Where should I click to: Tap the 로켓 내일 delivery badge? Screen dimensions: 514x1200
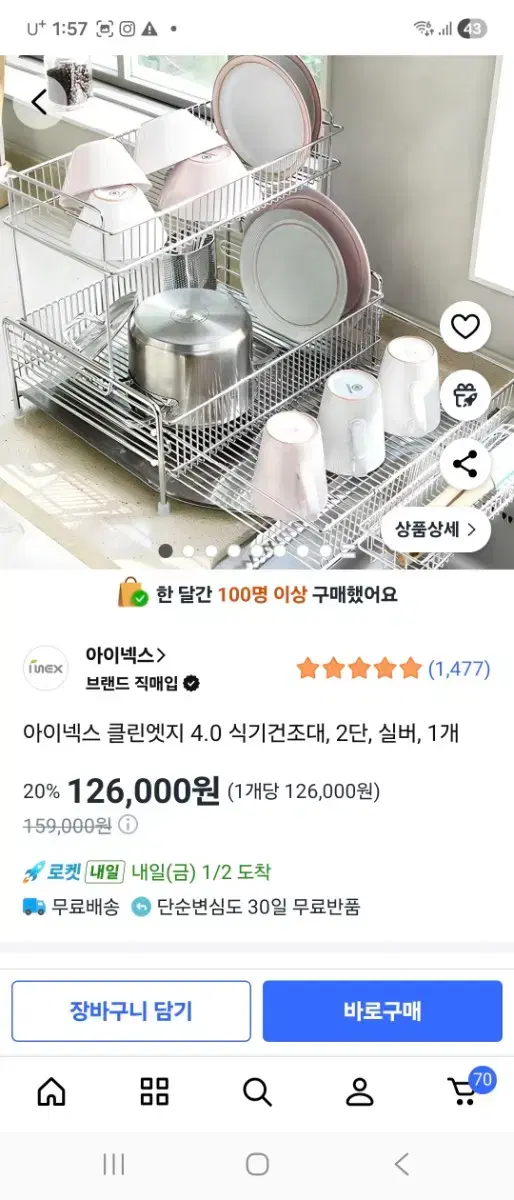(74, 872)
